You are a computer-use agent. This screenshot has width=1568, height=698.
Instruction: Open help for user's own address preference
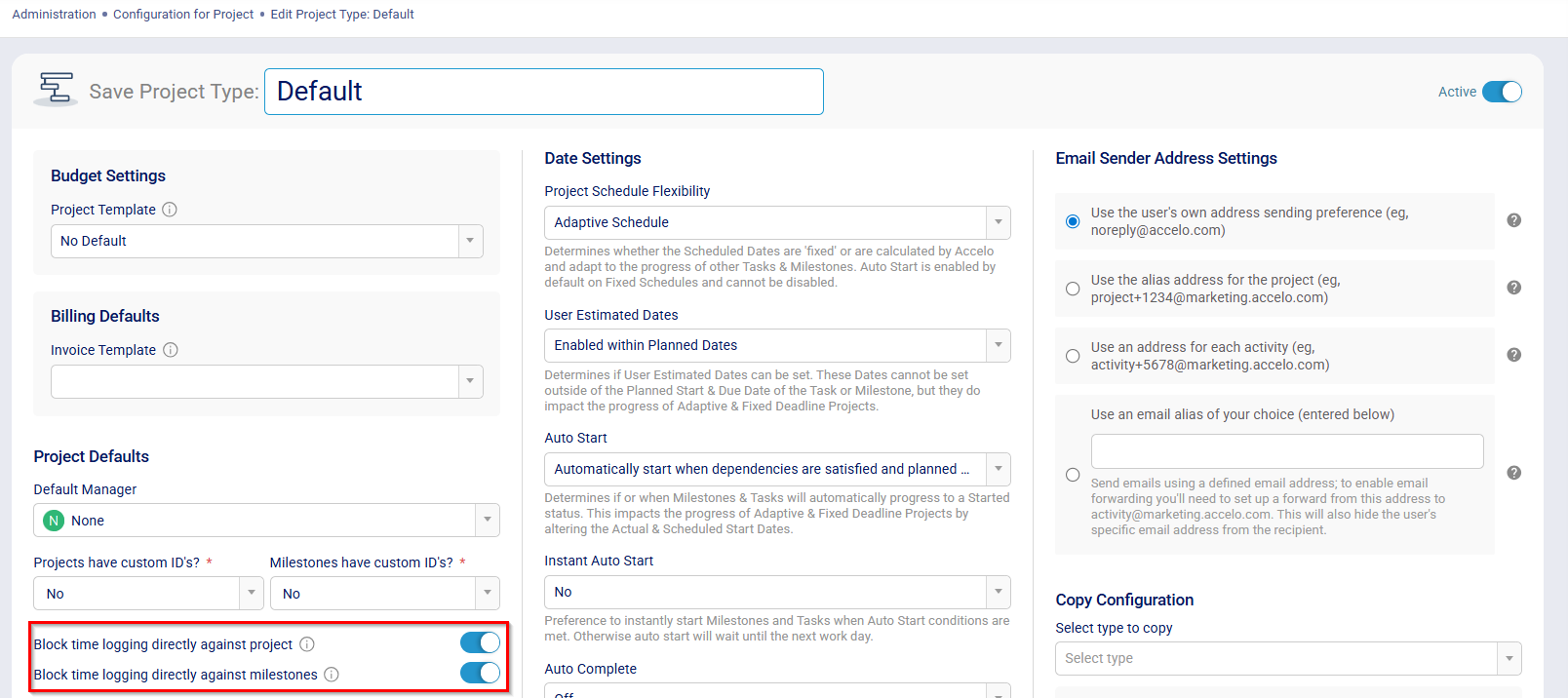[1513, 220]
